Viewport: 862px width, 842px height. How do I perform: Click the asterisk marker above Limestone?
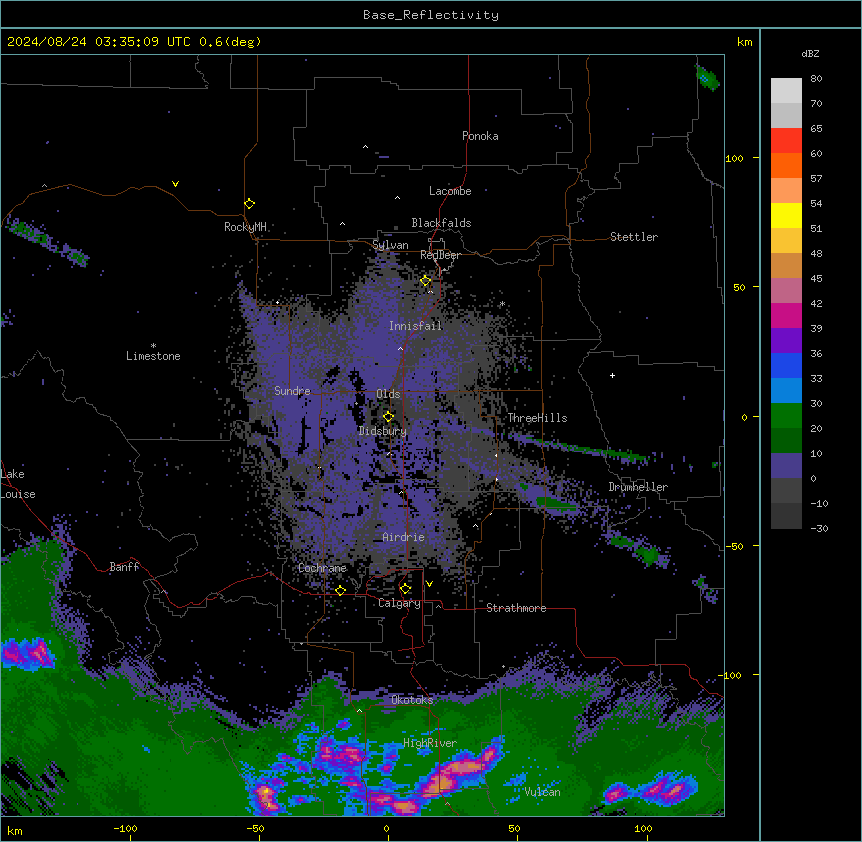click(153, 346)
